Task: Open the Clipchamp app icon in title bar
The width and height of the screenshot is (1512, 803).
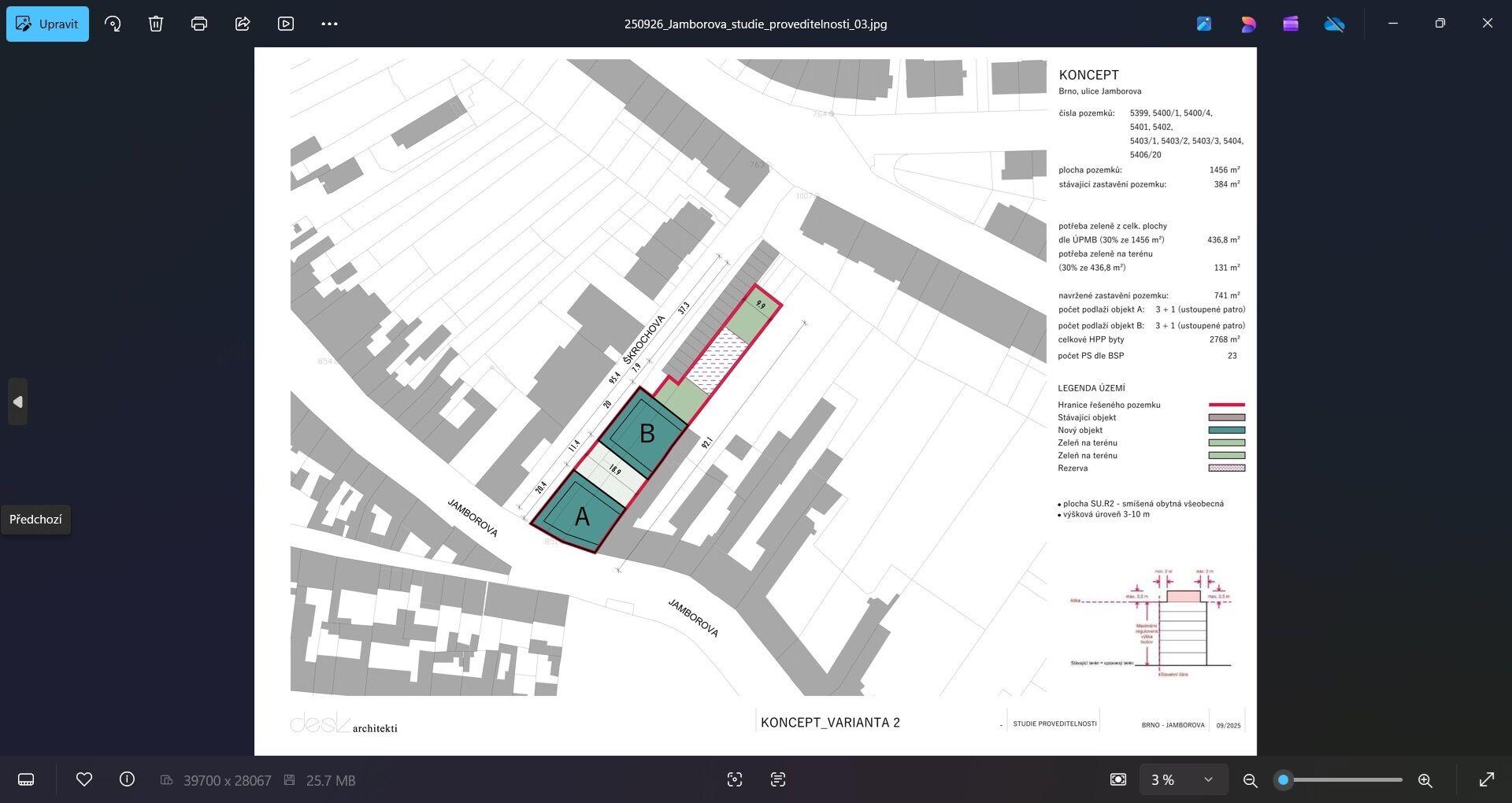Action: tap(1290, 24)
